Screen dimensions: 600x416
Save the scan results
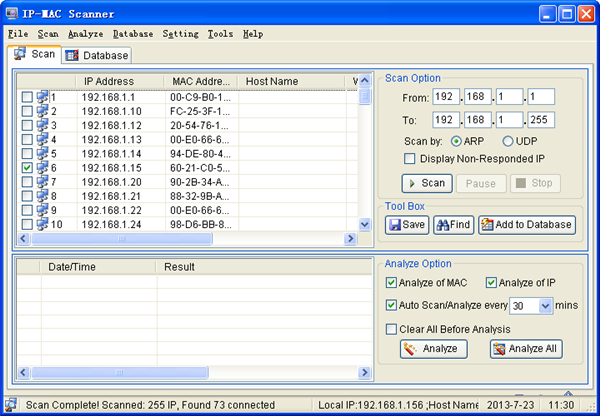(407, 225)
